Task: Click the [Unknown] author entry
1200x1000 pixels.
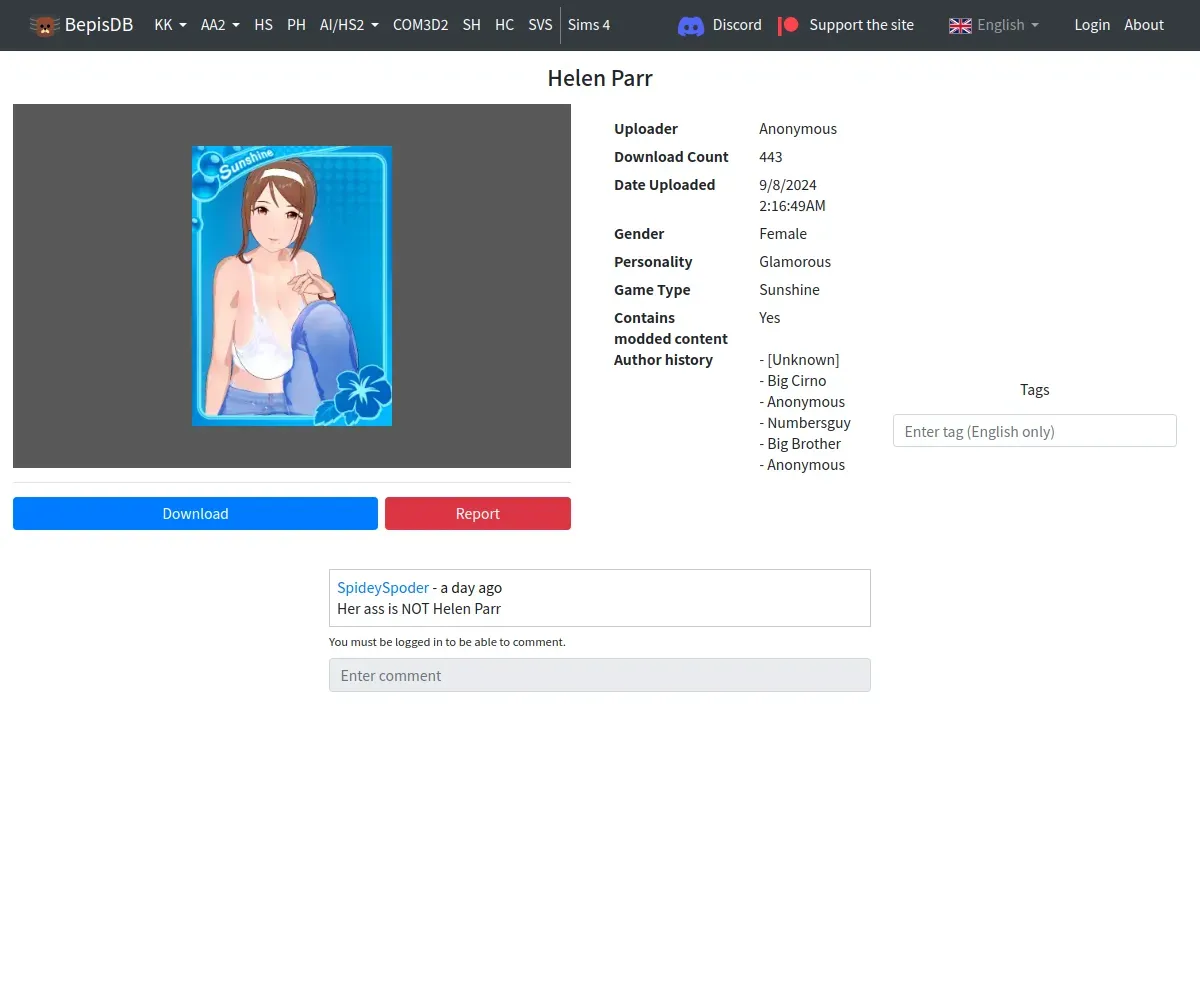Action: (x=799, y=360)
